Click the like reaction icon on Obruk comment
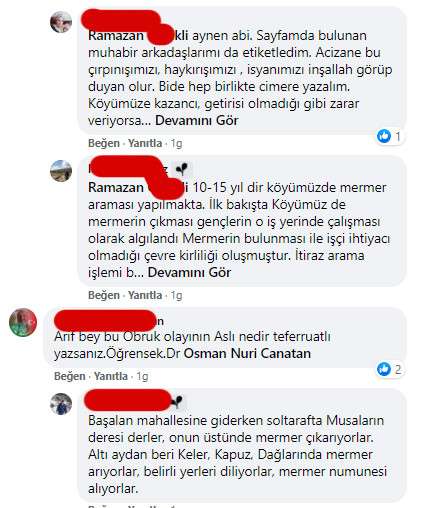This screenshot has height=508, width=428. [384, 369]
